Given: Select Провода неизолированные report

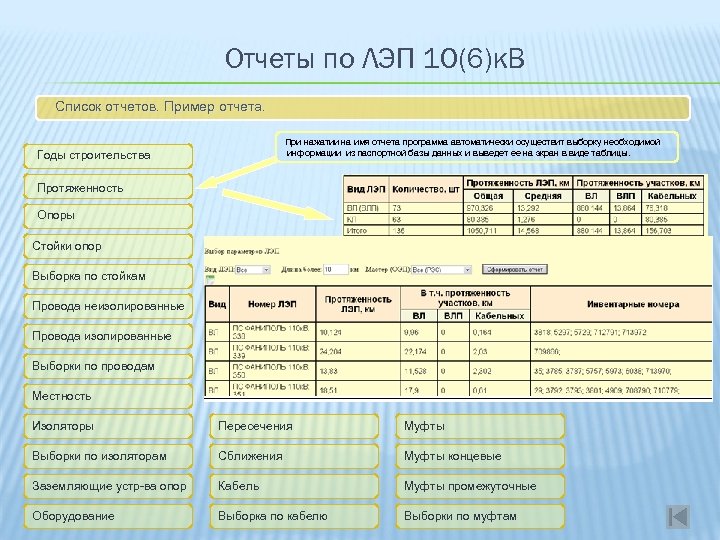Looking at the screenshot, I should point(108,306).
